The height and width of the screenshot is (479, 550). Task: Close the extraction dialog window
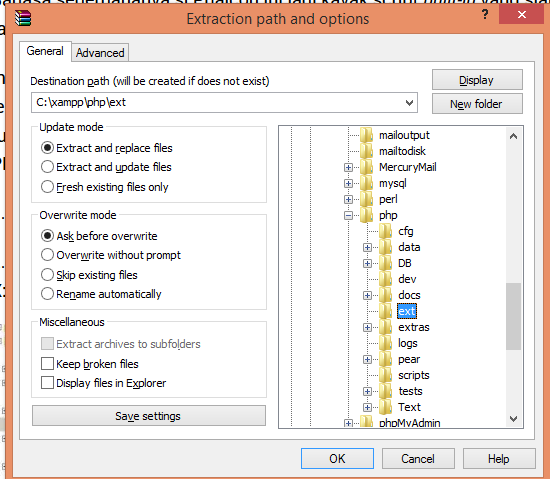point(522,15)
